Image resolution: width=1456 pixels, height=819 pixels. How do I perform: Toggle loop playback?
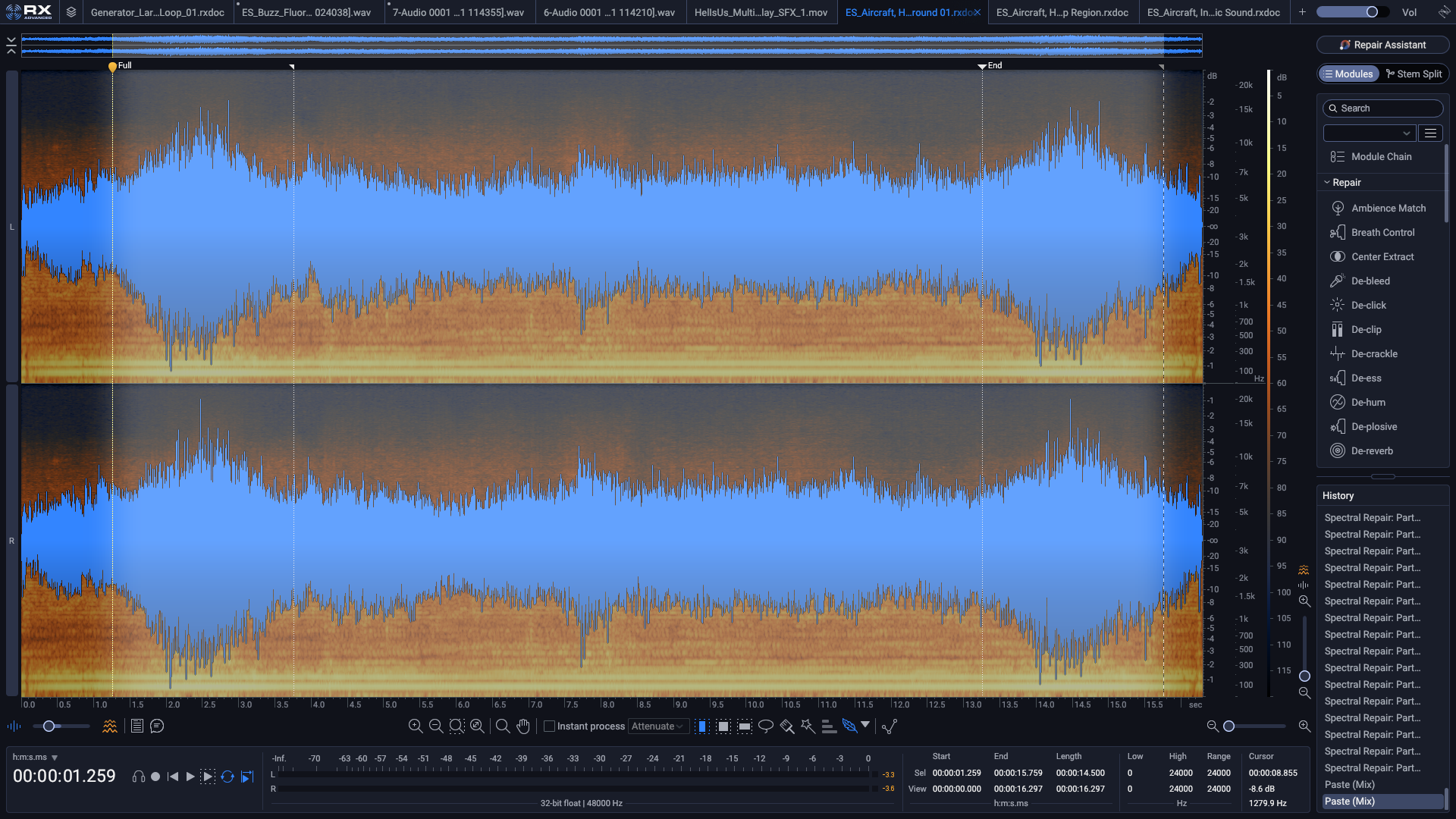(227, 777)
